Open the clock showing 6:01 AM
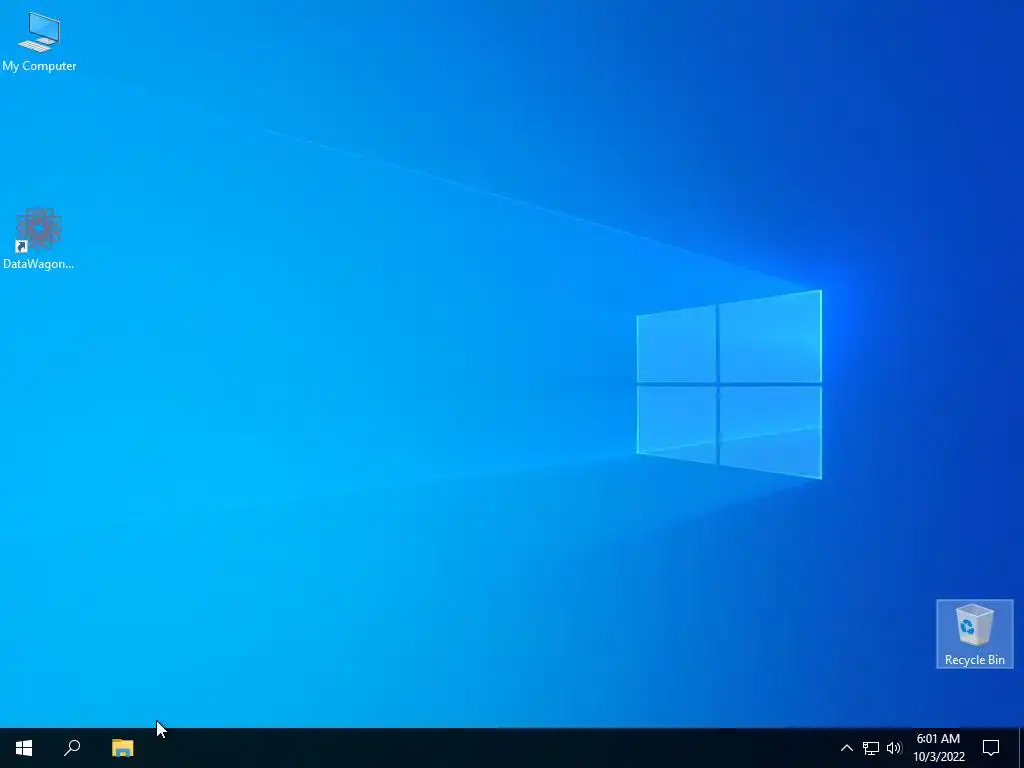The width and height of the screenshot is (1024, 768). pyautogui.click(x=938, y=748)
